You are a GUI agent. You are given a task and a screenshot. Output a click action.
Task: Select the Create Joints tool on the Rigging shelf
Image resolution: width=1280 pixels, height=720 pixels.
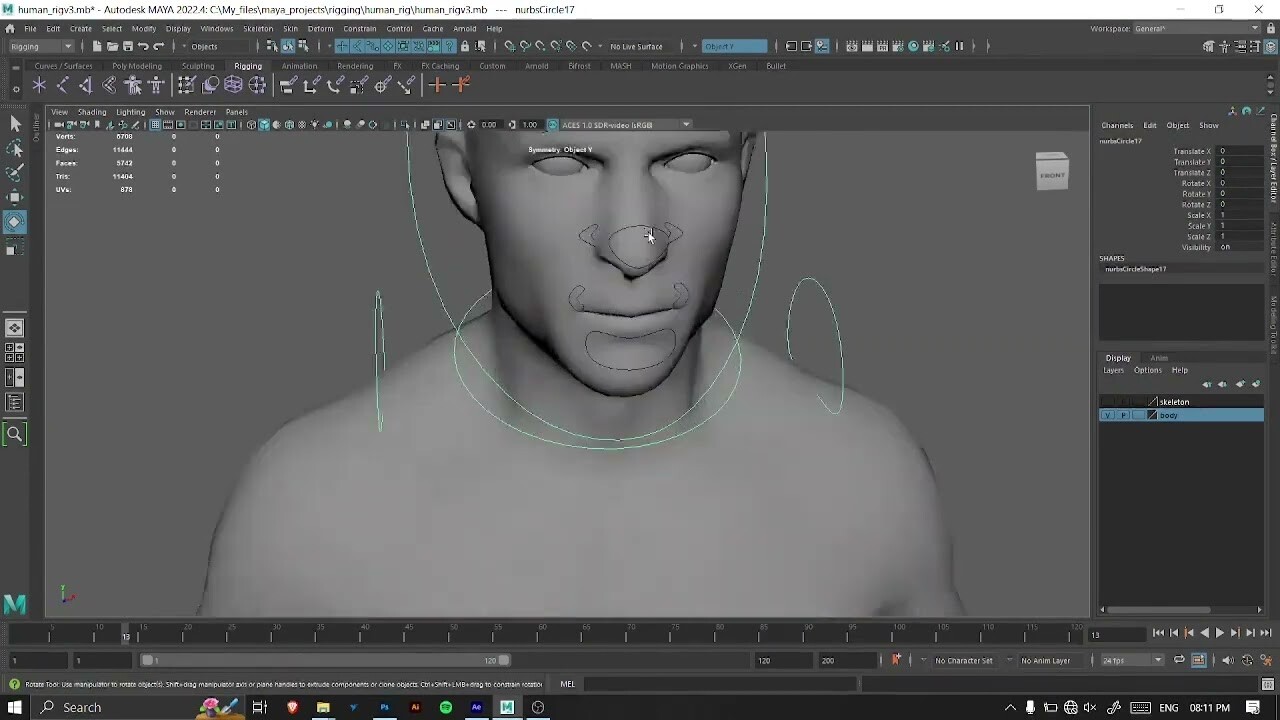click(x=39, y=85)
